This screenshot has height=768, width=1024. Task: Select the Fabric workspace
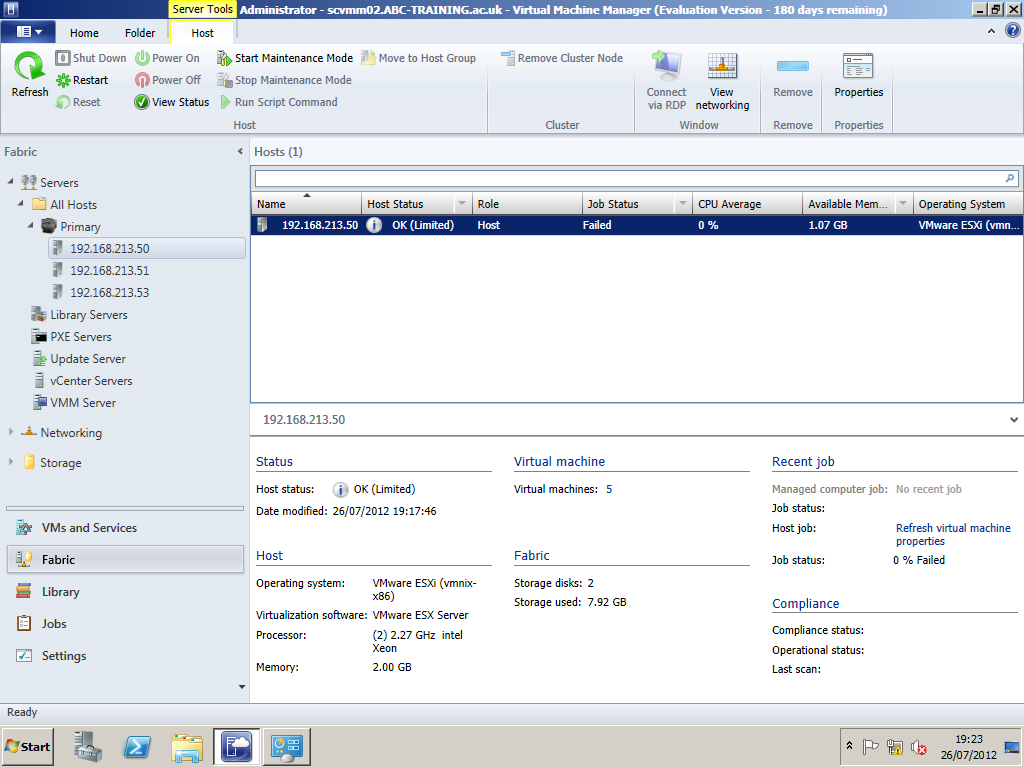click(125, 560)
